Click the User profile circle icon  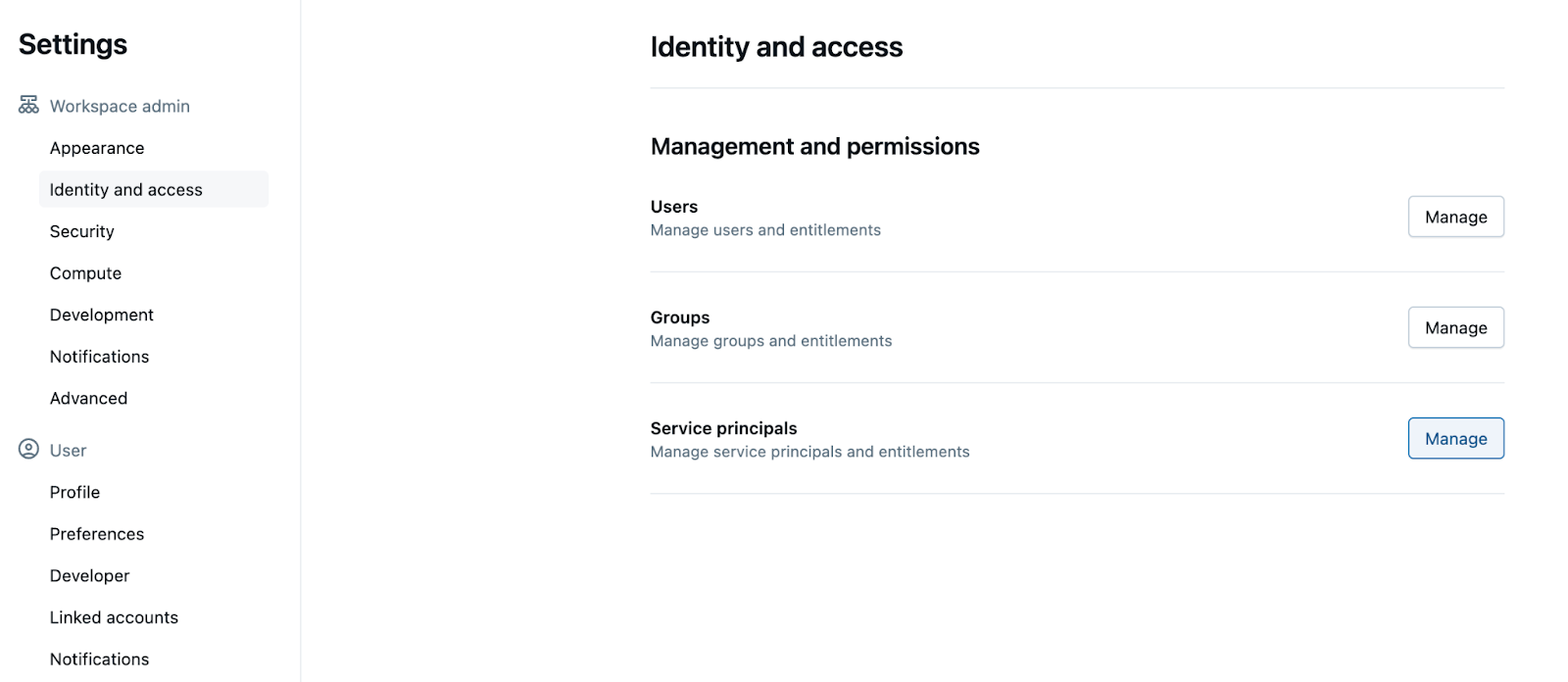pyautogui.click(x=28, y=450)
